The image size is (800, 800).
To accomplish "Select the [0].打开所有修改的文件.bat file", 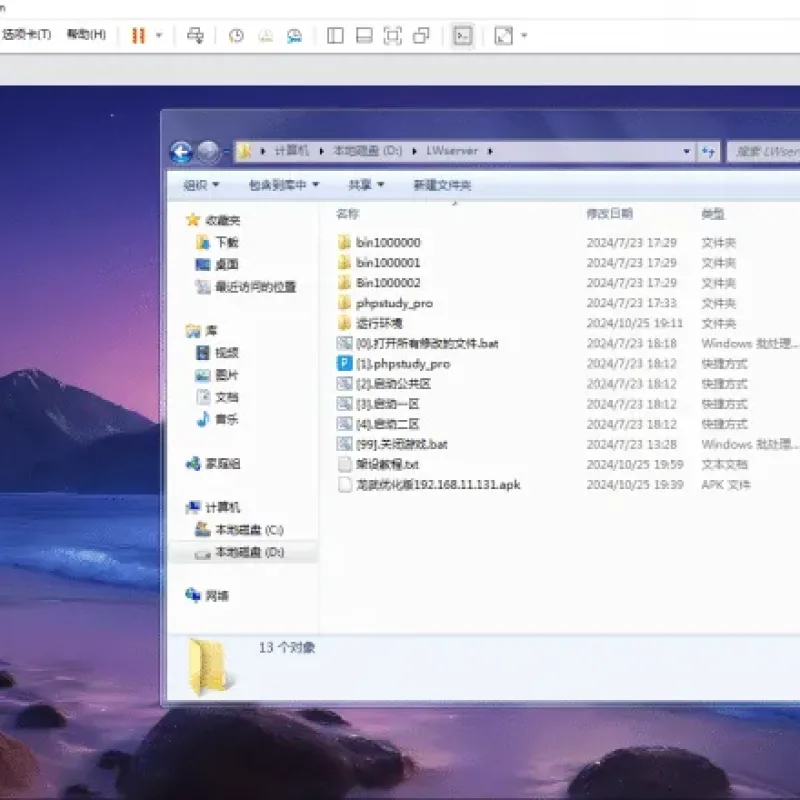I will click(x=427, y=343).
